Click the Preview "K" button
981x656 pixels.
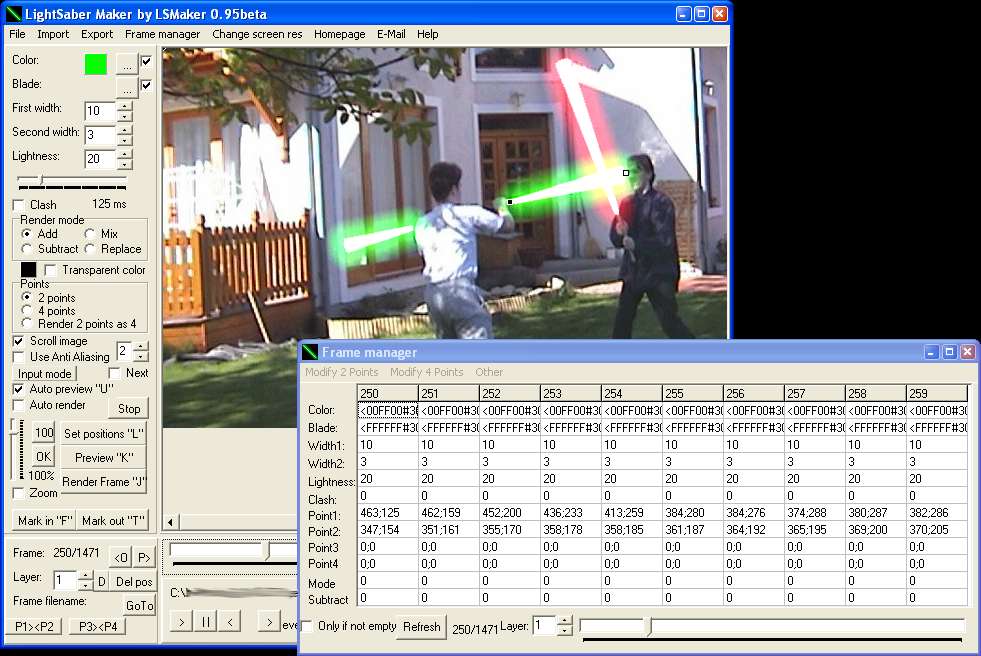click(x=104, y=457)
